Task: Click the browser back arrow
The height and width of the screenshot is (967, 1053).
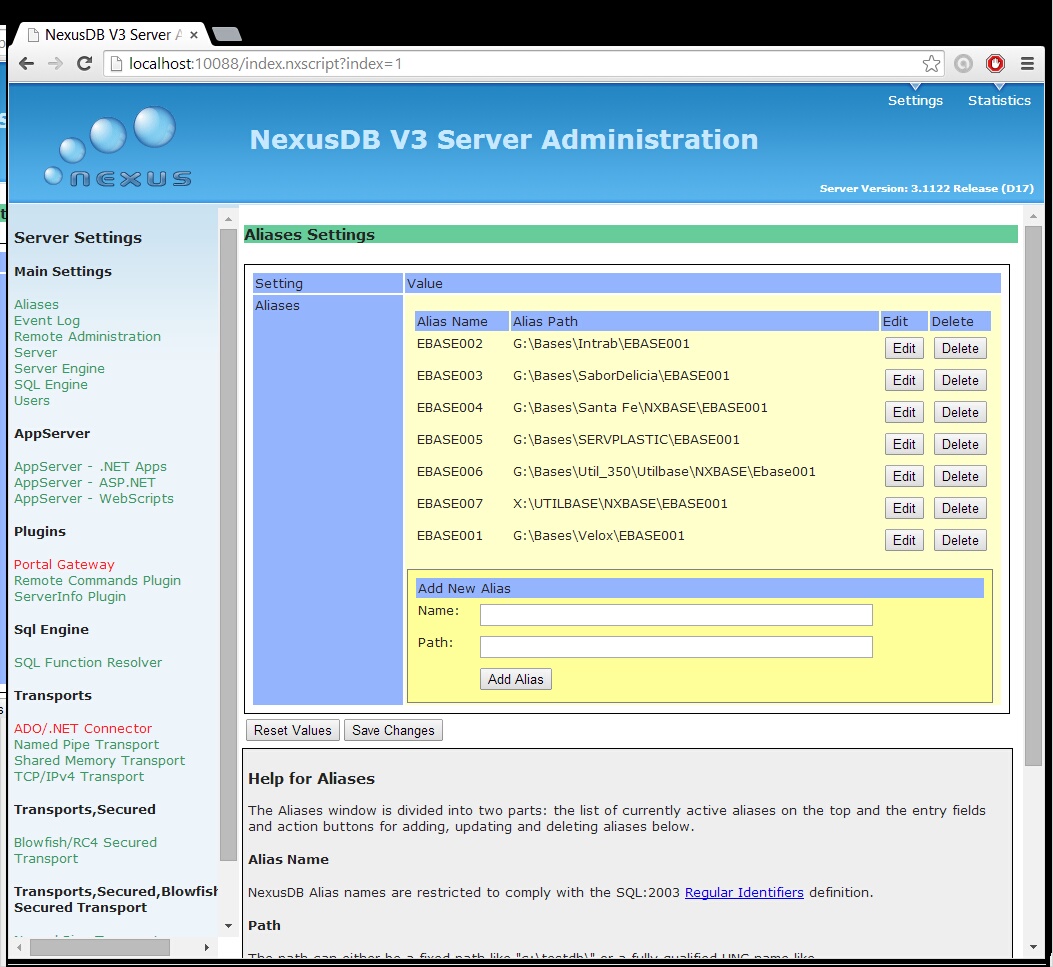Action: click(x=26, y=64)
